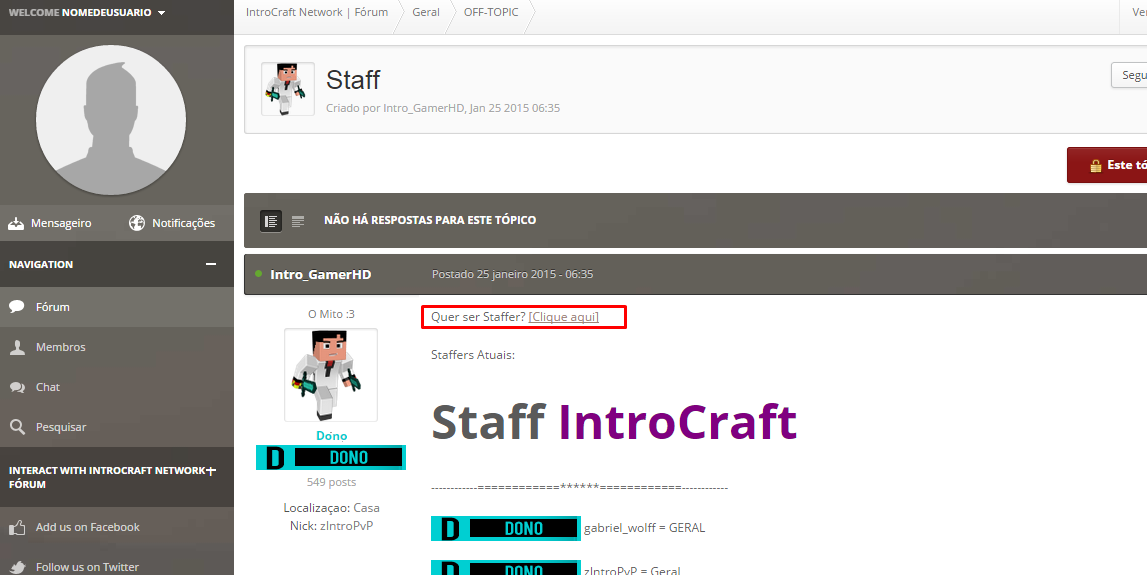This screenshot has height=575, width=1147.
Task: Expand Interact with IntroCraft Network section
Action: 211,470
